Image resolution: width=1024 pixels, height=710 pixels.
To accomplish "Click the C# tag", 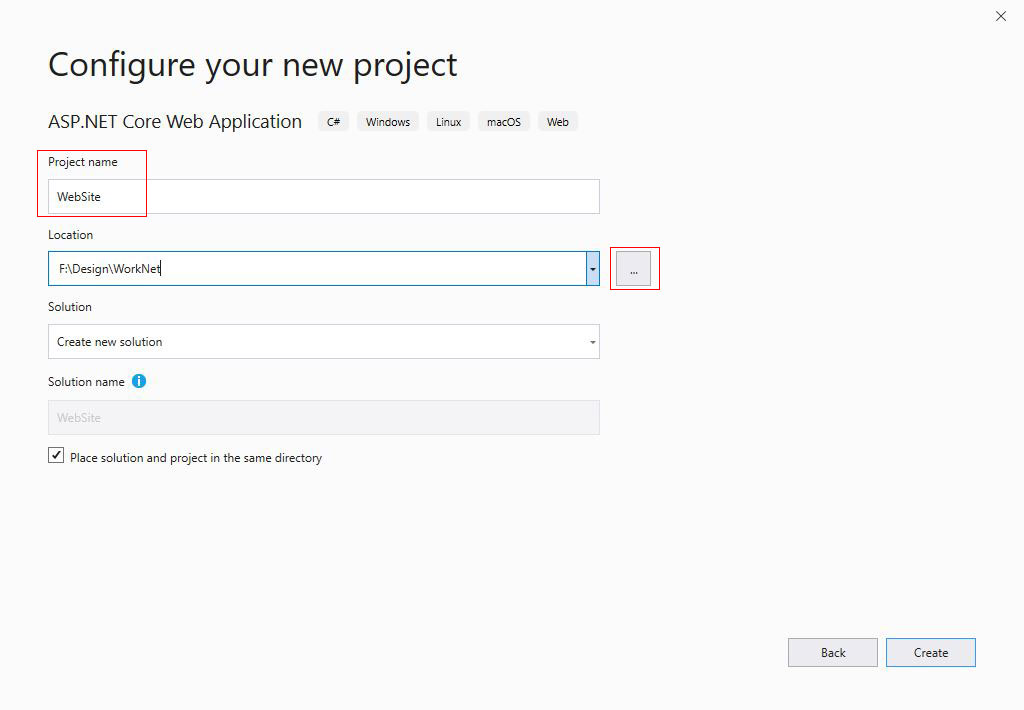I will tap(334, 122).
